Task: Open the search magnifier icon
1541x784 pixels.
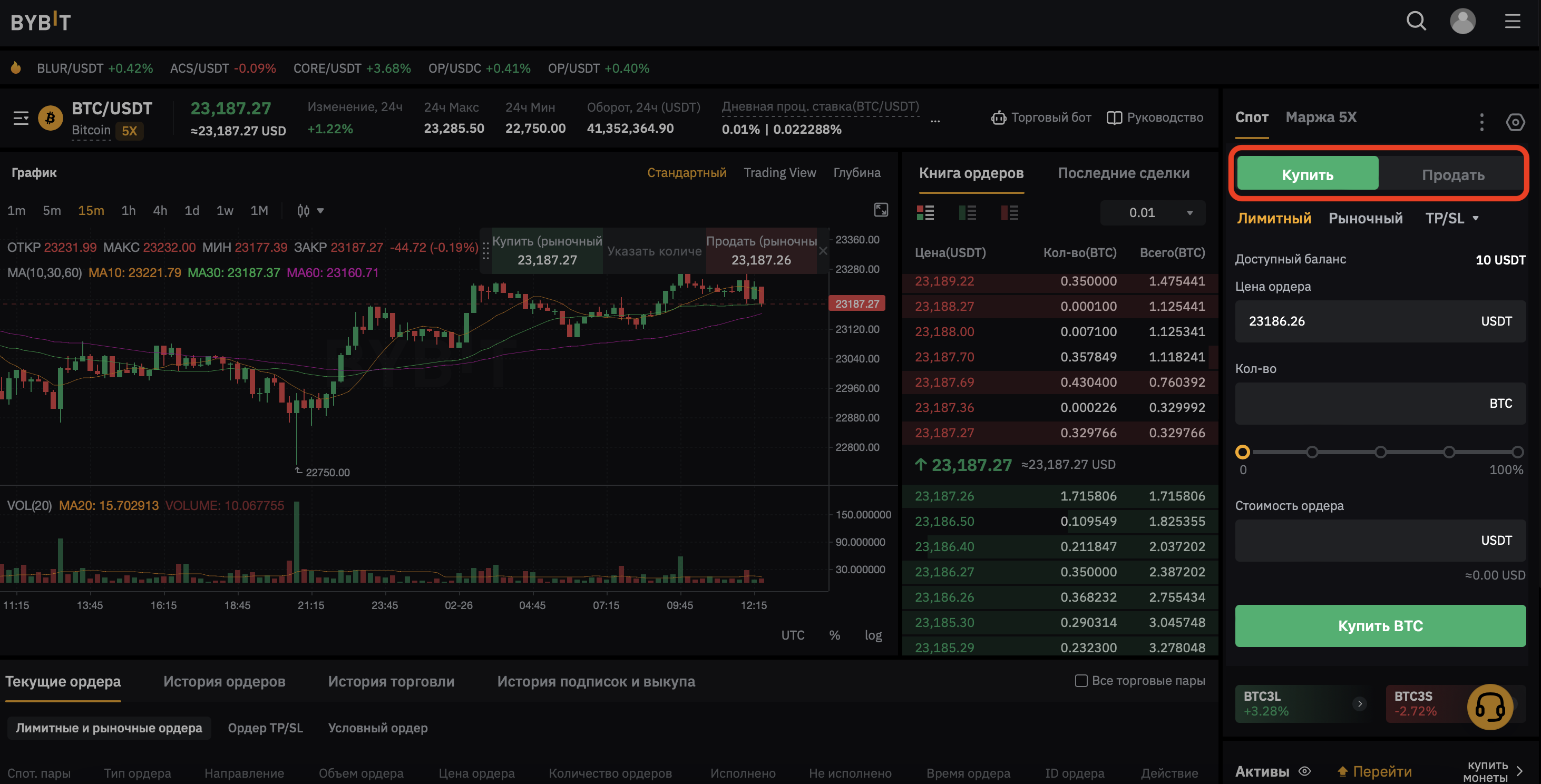Action: [1416, 22]
